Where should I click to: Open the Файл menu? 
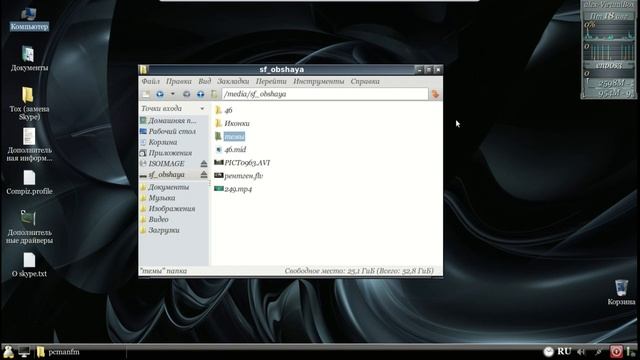[151, 82]
